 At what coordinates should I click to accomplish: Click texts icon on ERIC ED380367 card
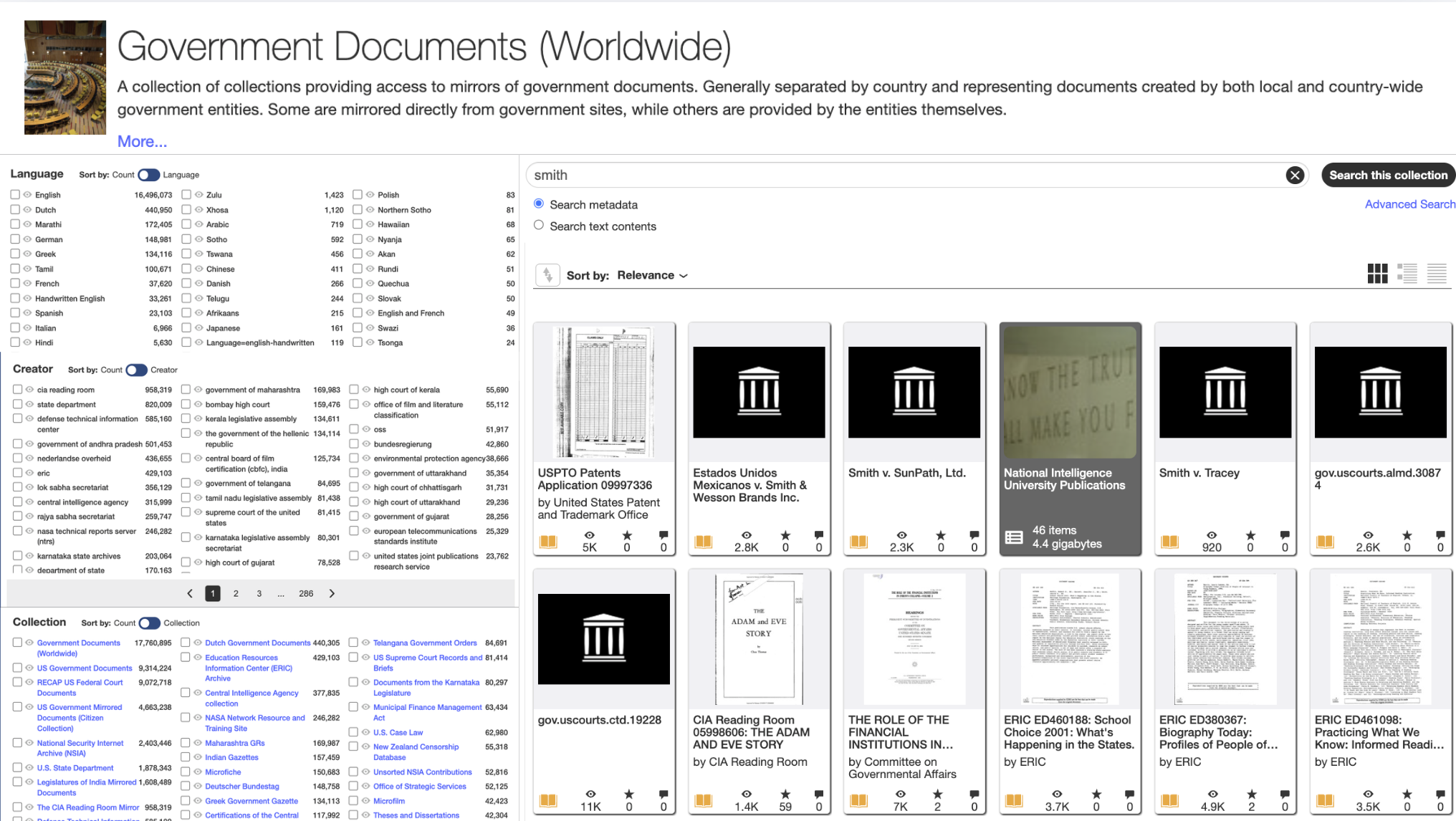click(x=1169, y=800)
